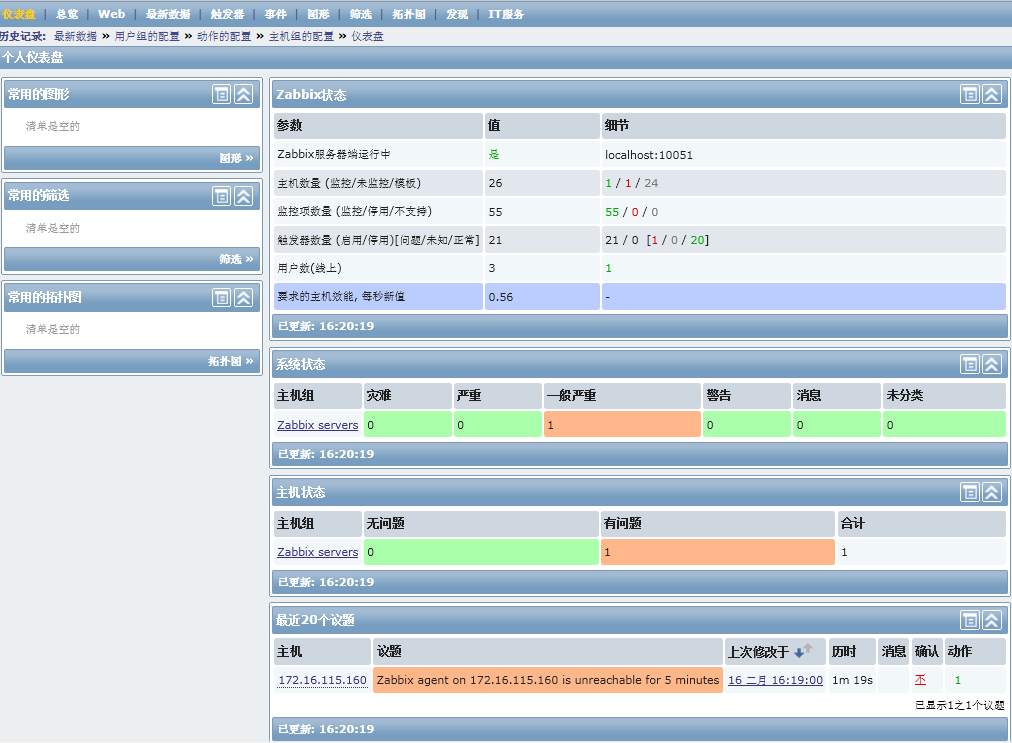Click the 0.56 performance value

pyautogui.click(x=501, y=297)
